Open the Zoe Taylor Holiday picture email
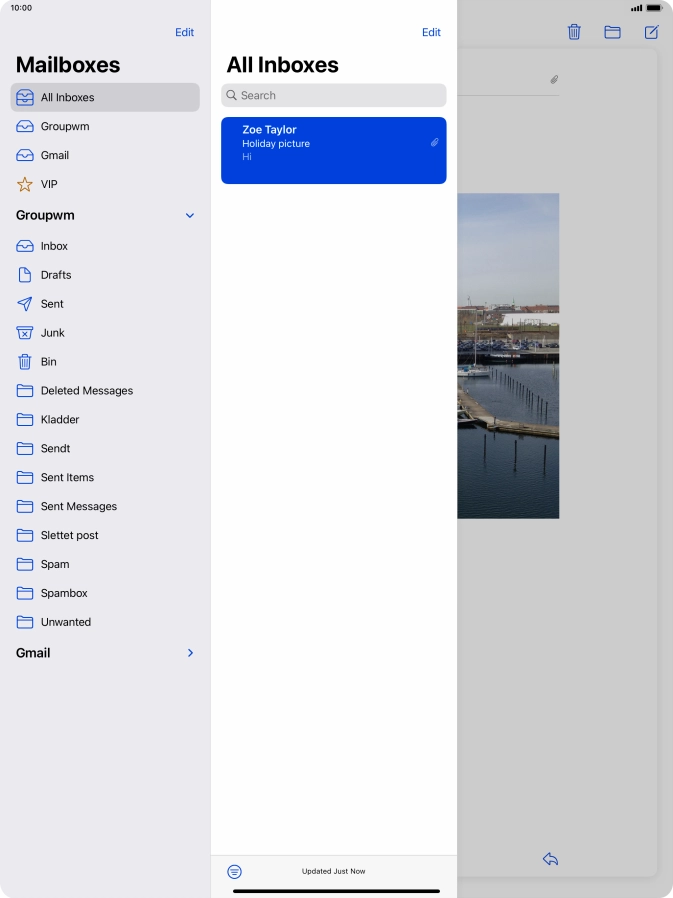The height and width of the screenshot is (898, 673). pos(334,150)
